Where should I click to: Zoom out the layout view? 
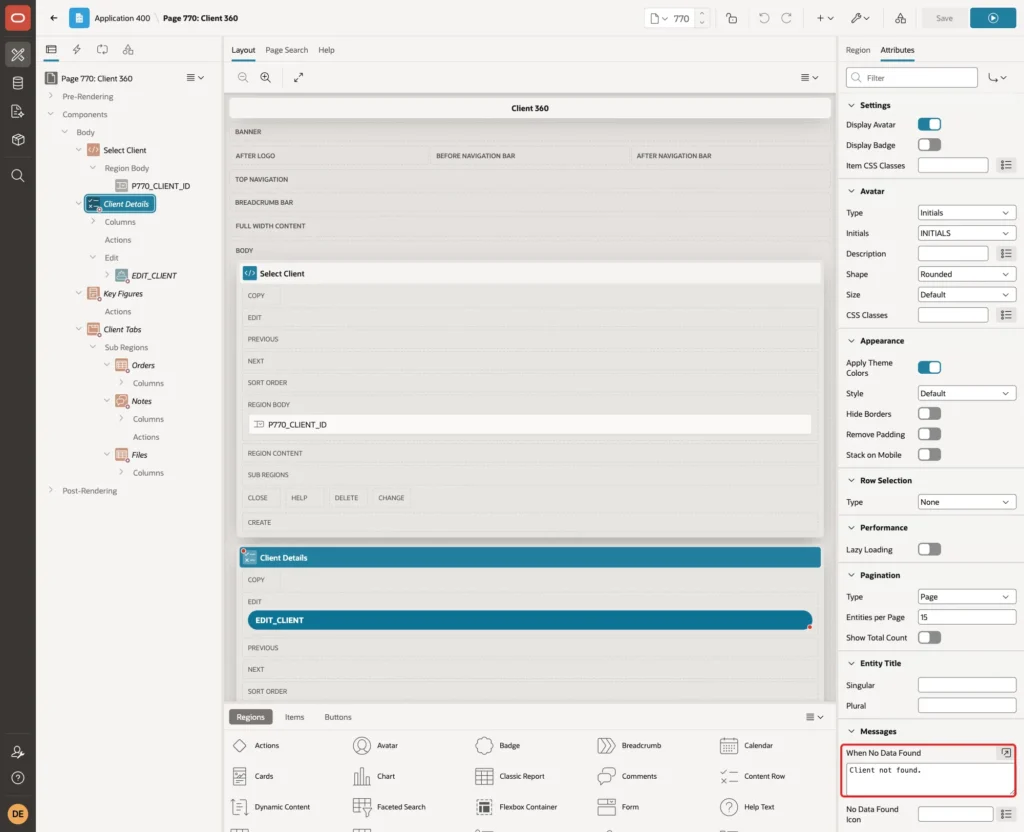point(243,77)
